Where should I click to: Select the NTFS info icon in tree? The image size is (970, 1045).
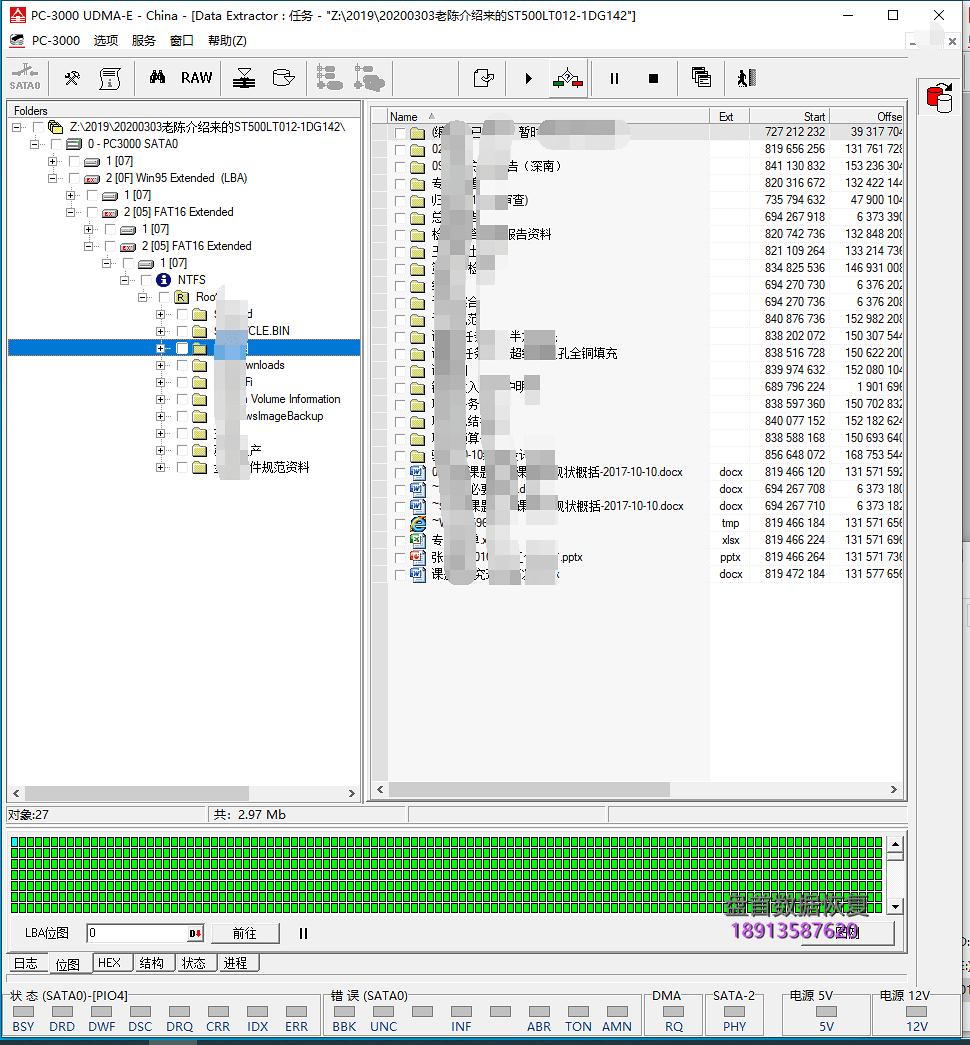click(x=163, y=280)
